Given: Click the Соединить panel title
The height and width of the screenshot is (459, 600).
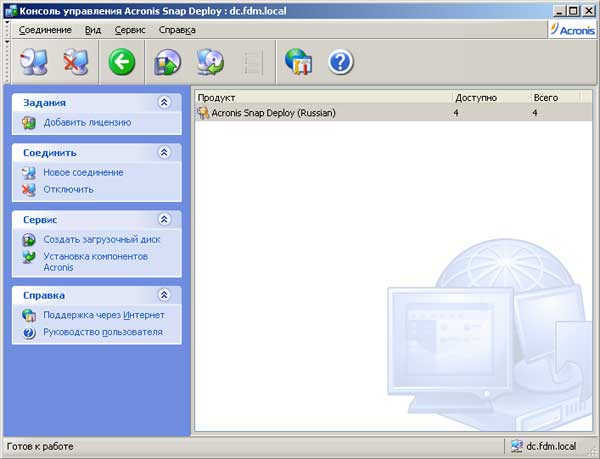Looking at the screenshot, I should (50, 153).
